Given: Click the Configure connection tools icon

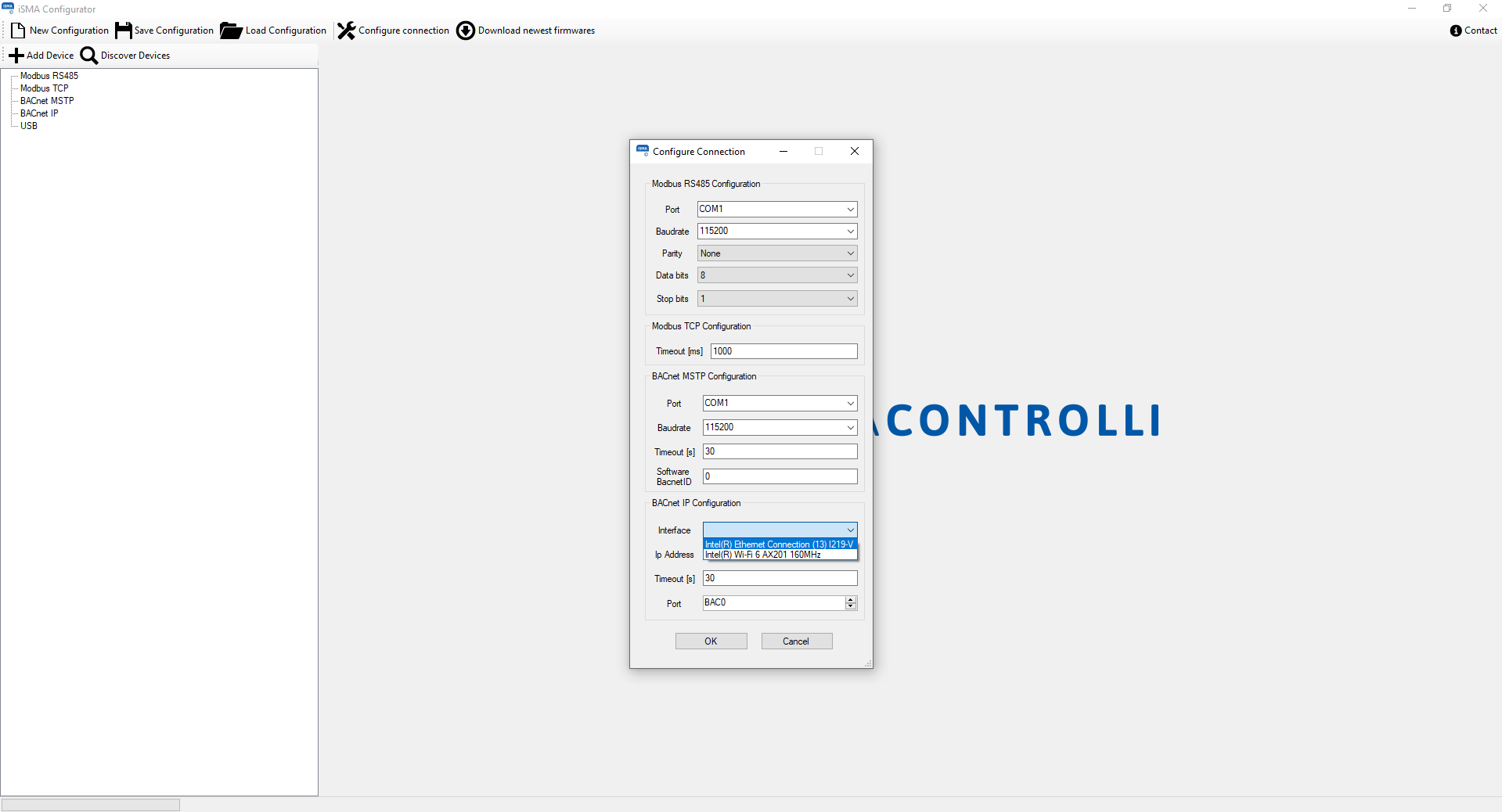Looking at the screenshot, I should click(x=346, y=31).
